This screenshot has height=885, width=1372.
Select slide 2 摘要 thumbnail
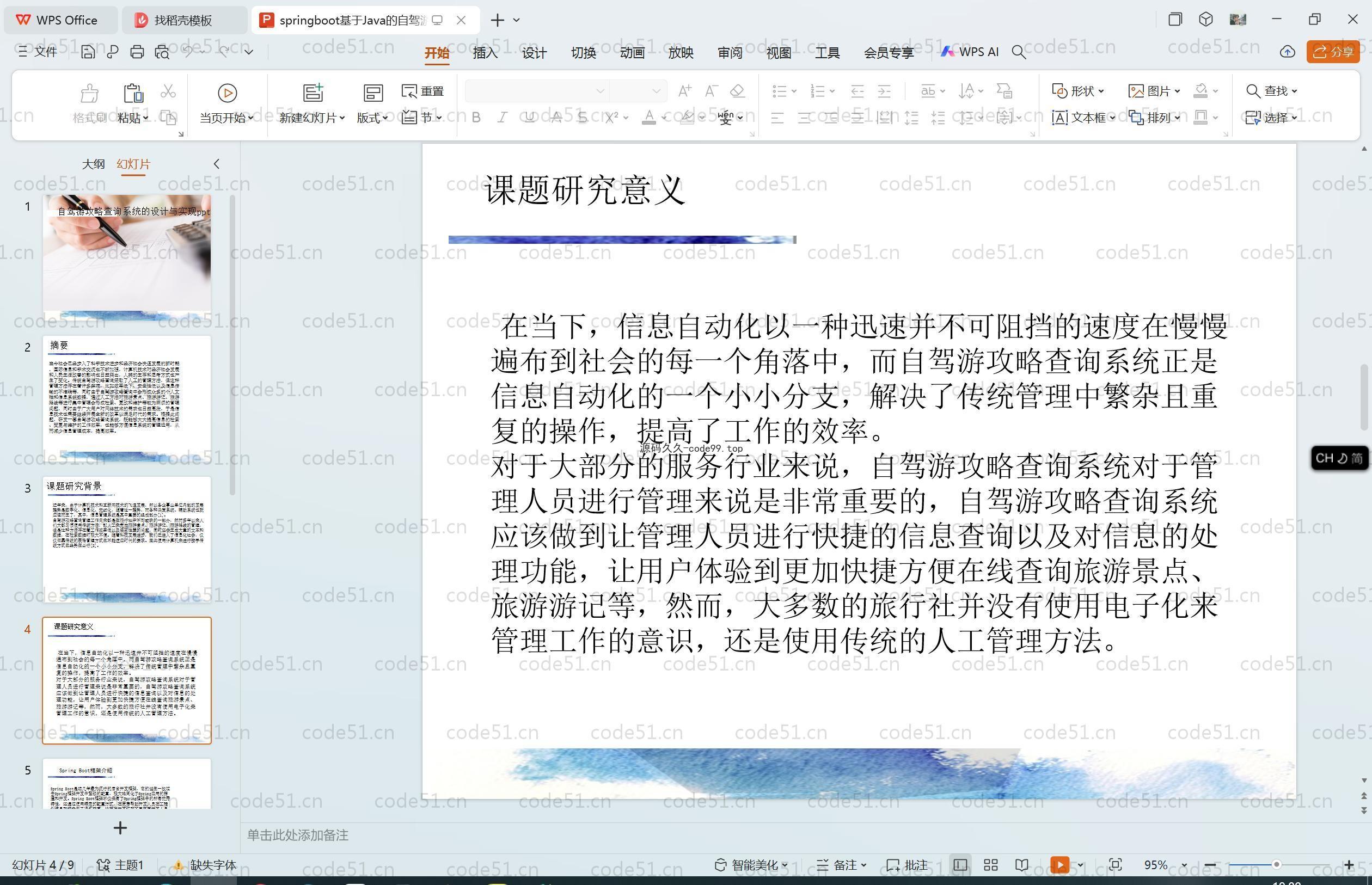click(x=127, y=399)
